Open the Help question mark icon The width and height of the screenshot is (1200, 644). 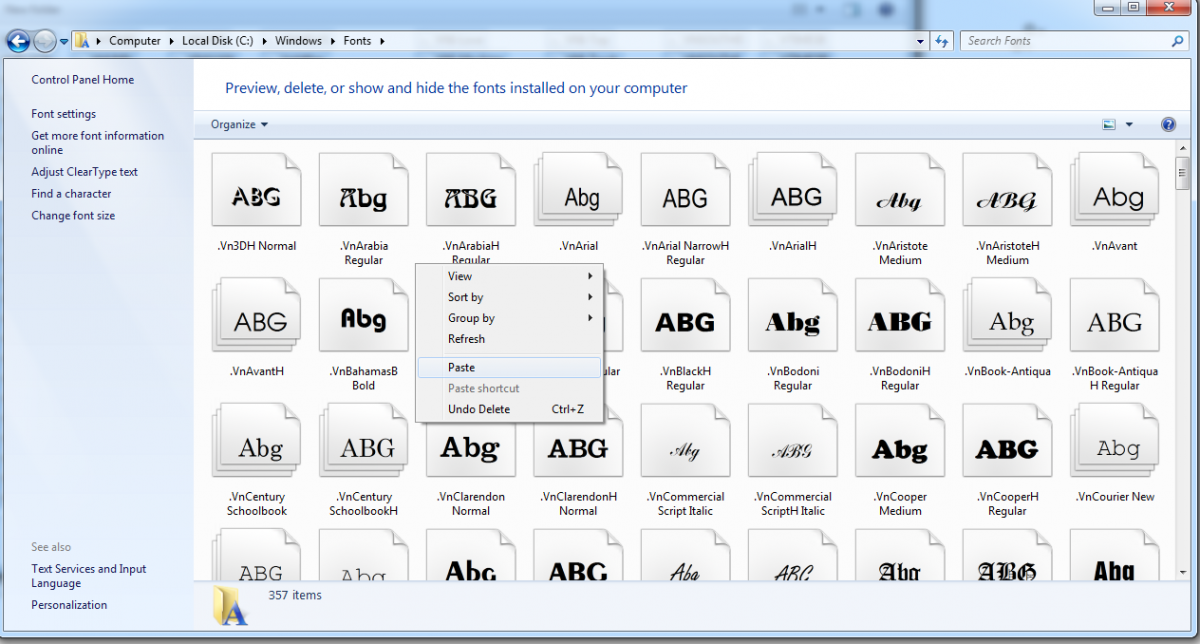coord(1168,125)
